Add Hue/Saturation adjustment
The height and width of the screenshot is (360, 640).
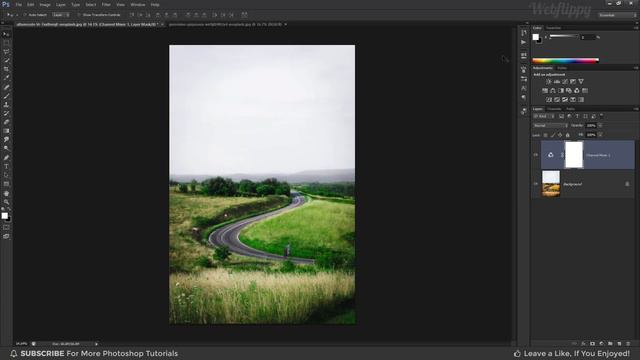(545, 91)
